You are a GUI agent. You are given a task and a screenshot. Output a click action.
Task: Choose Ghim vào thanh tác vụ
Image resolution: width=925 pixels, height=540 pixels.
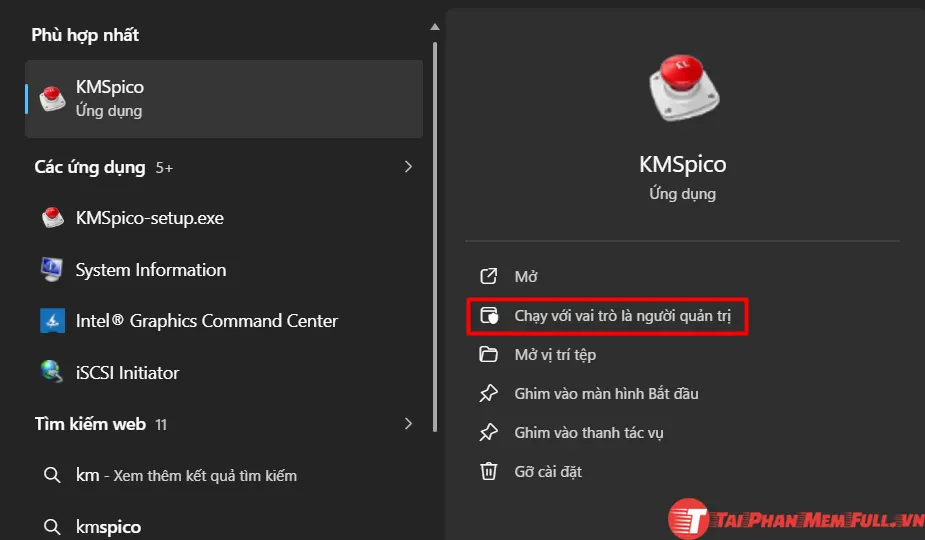pyautogui.click(x=683, y=433)
